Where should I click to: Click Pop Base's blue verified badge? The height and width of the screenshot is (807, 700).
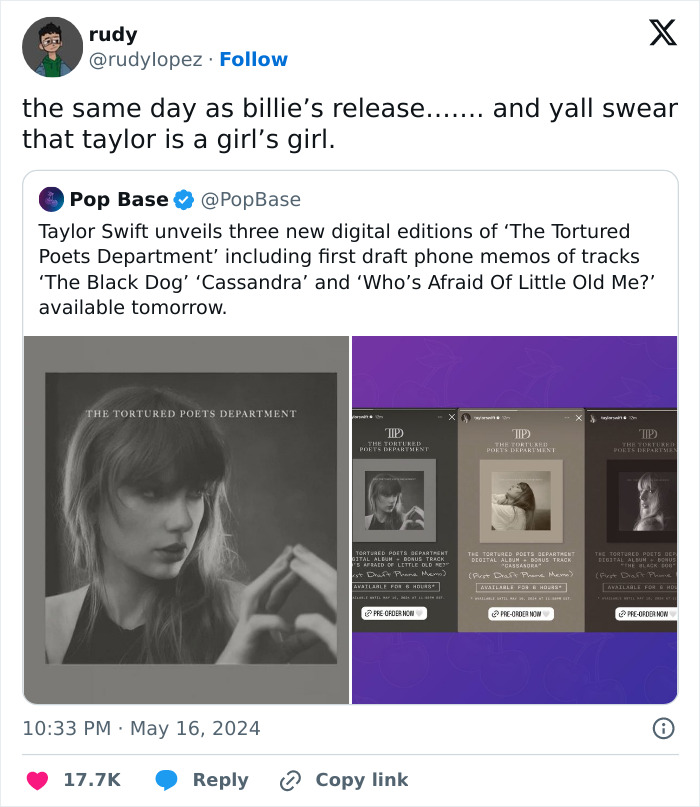(x=182, y=199)
